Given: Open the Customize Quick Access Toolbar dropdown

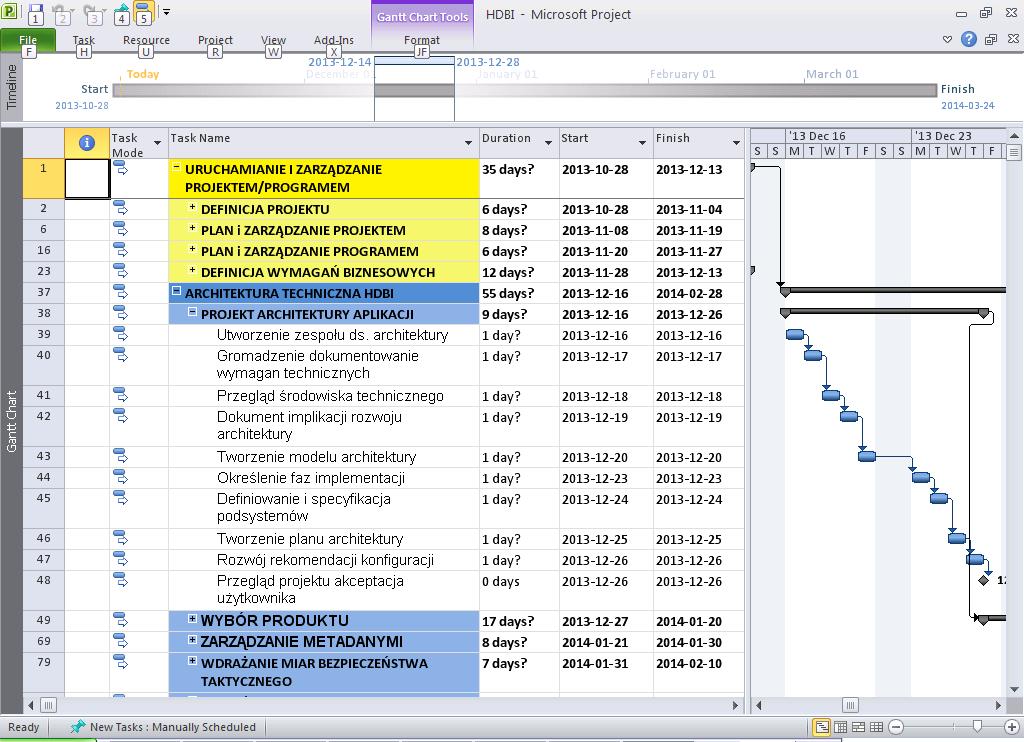Looking at the screenshot, I should pos(166,12).
